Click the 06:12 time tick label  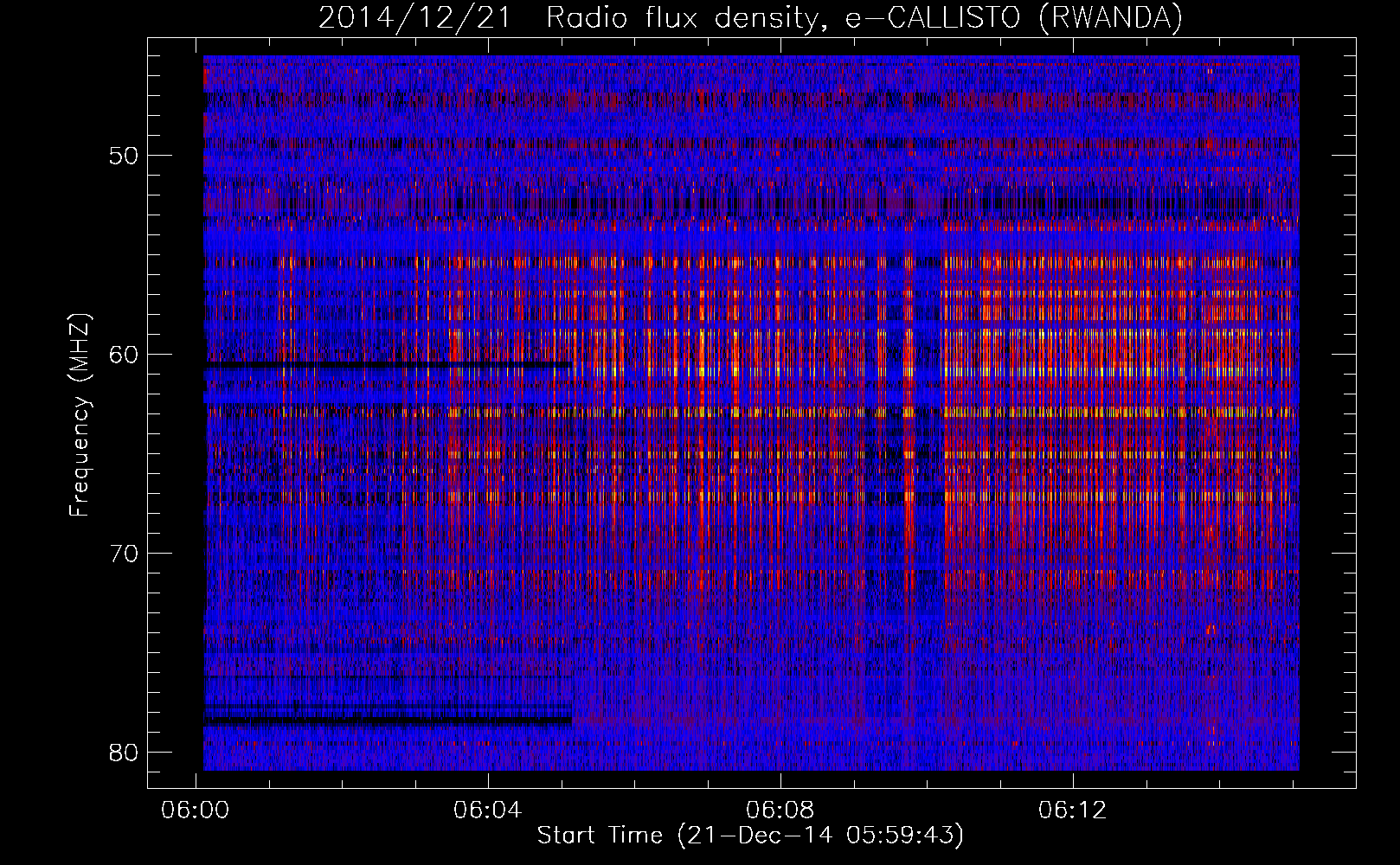pyautogui.click(x=1073, y=810)
